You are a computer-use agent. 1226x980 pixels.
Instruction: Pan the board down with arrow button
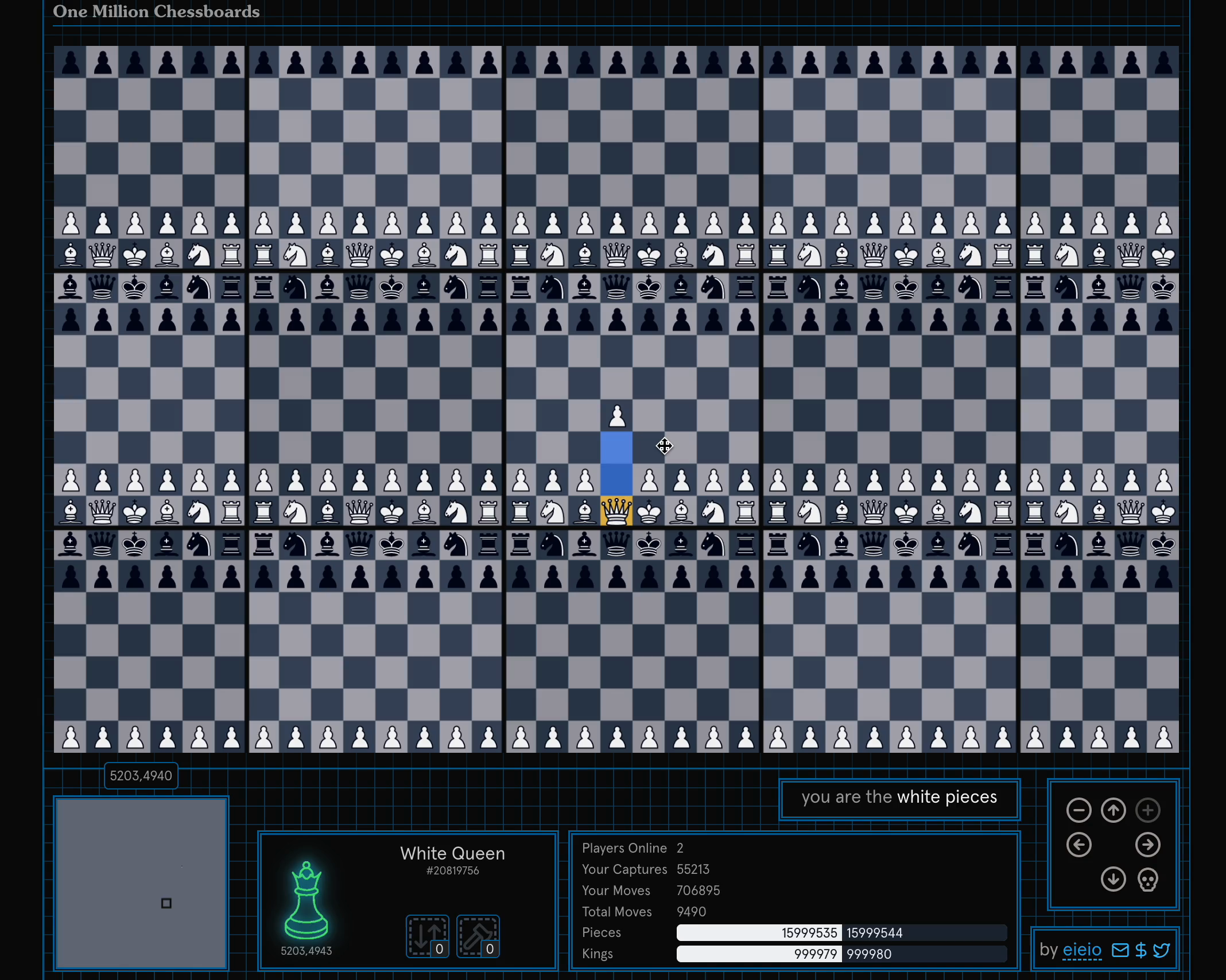(1113, 879)
